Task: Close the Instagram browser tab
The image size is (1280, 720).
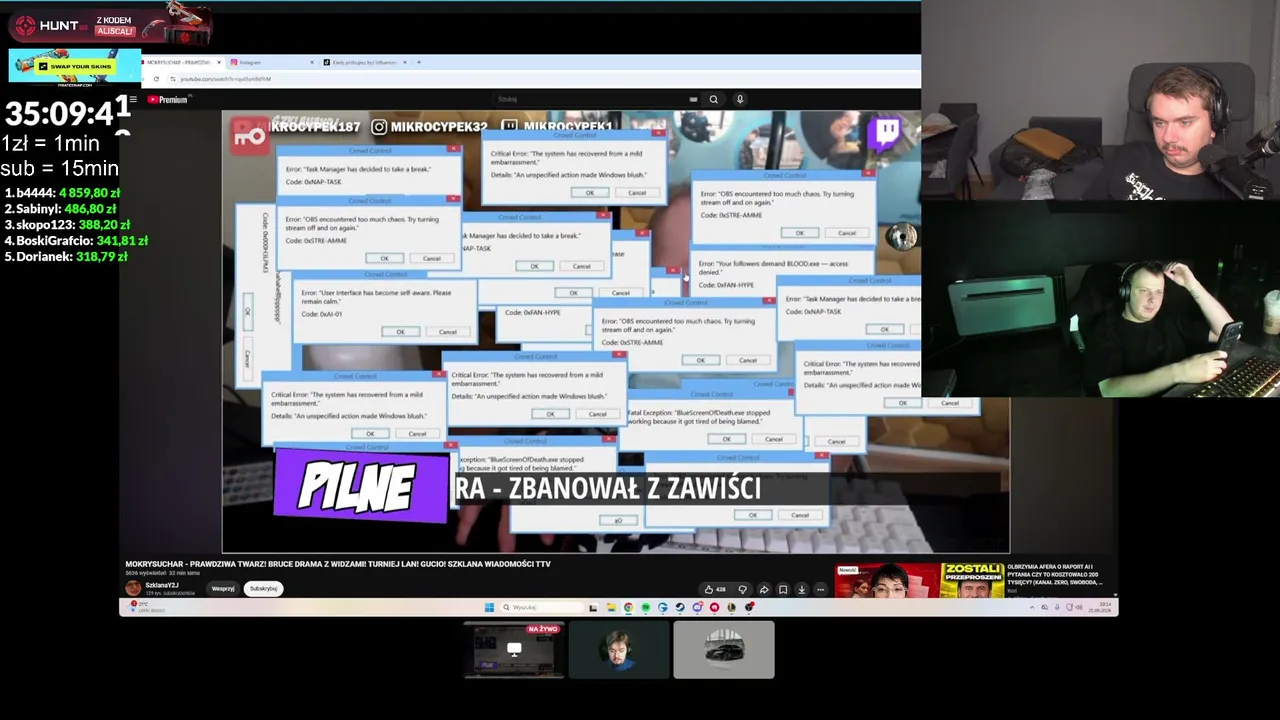Action: pyautogui.click(x=311, y=62)
